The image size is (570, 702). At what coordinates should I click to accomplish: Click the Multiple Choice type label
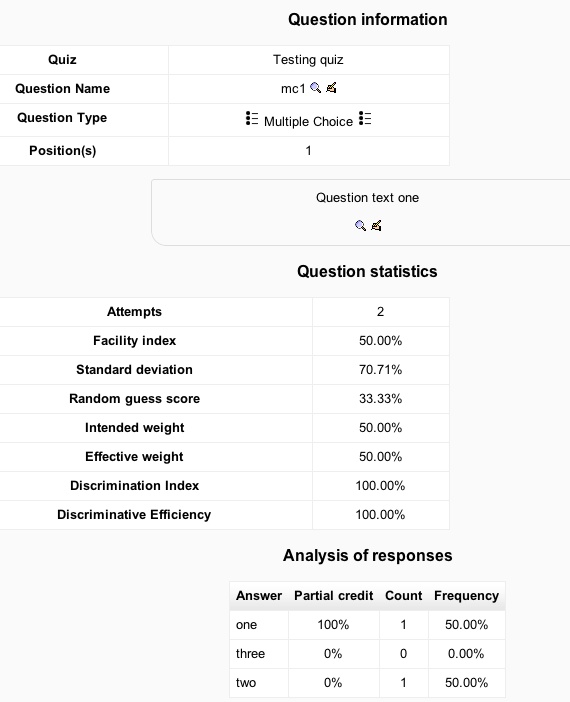pos(309,122)
